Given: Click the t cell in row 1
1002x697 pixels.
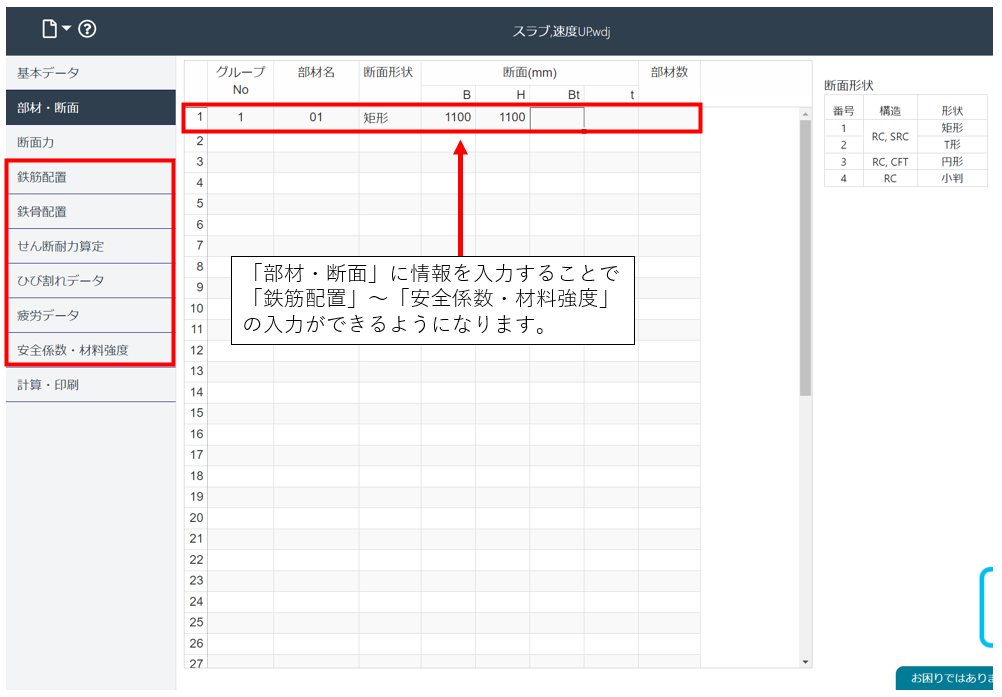Looking at the screenshot, I should pos(611,118).
